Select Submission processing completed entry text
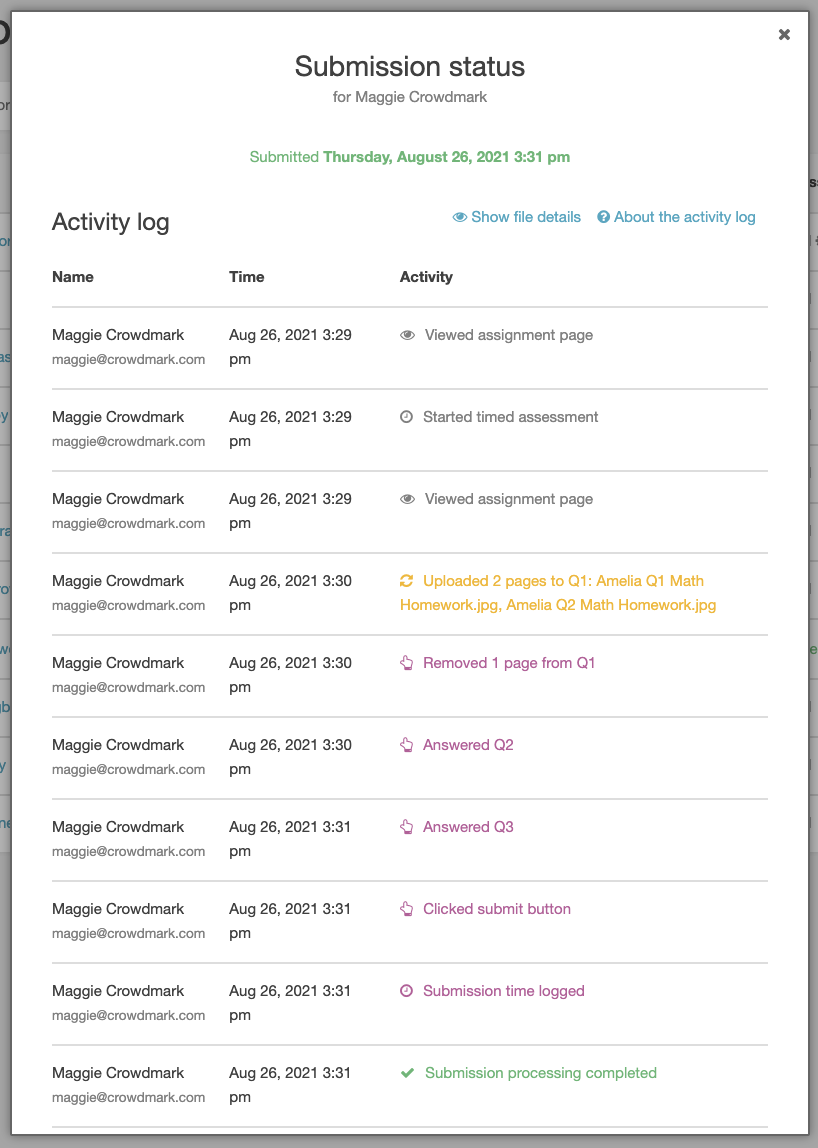The height and width of the screenshot is (1148, 818). pyautogui.click(x=540, y=1073)
